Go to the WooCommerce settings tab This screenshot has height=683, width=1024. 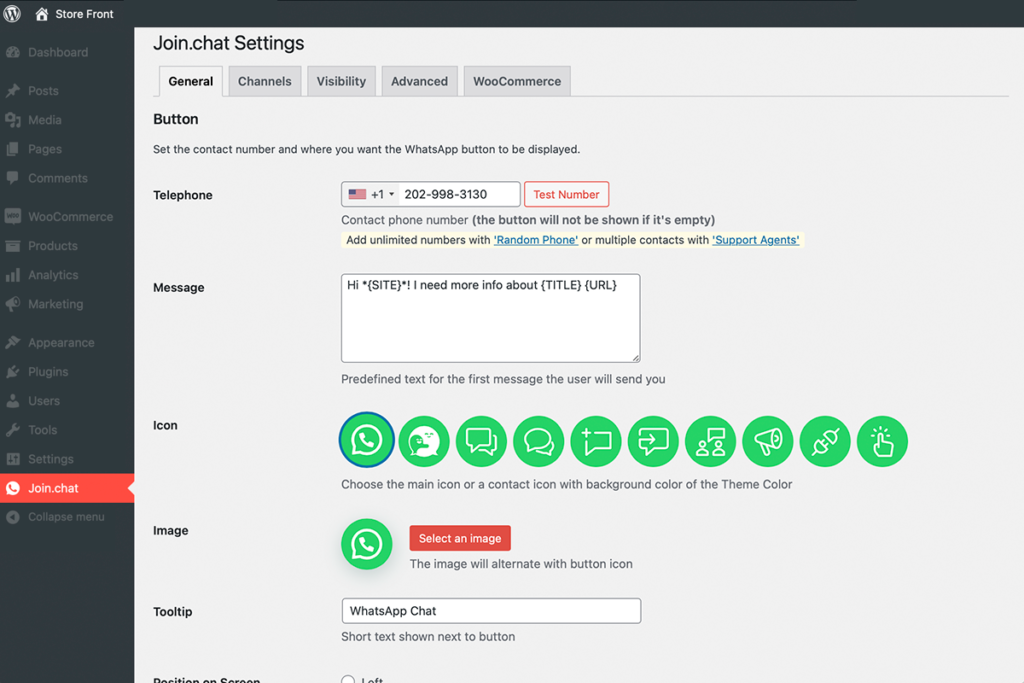click(x=517, y=82)
